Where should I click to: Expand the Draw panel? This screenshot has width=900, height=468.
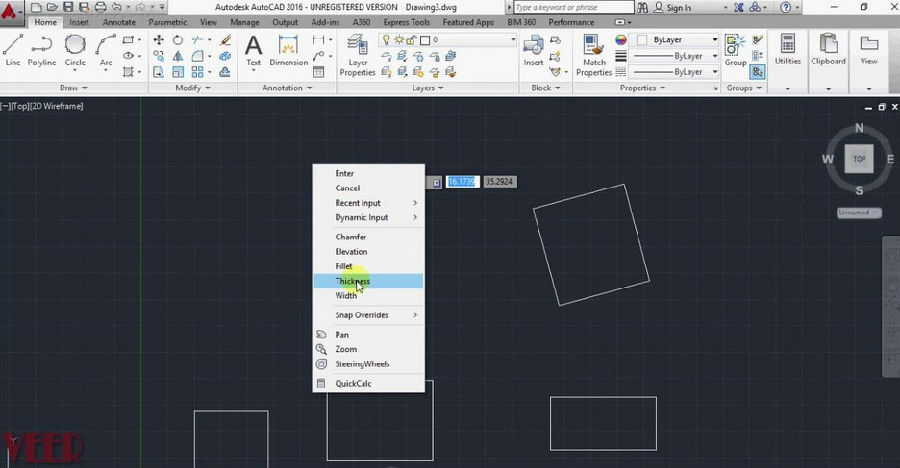73,88
